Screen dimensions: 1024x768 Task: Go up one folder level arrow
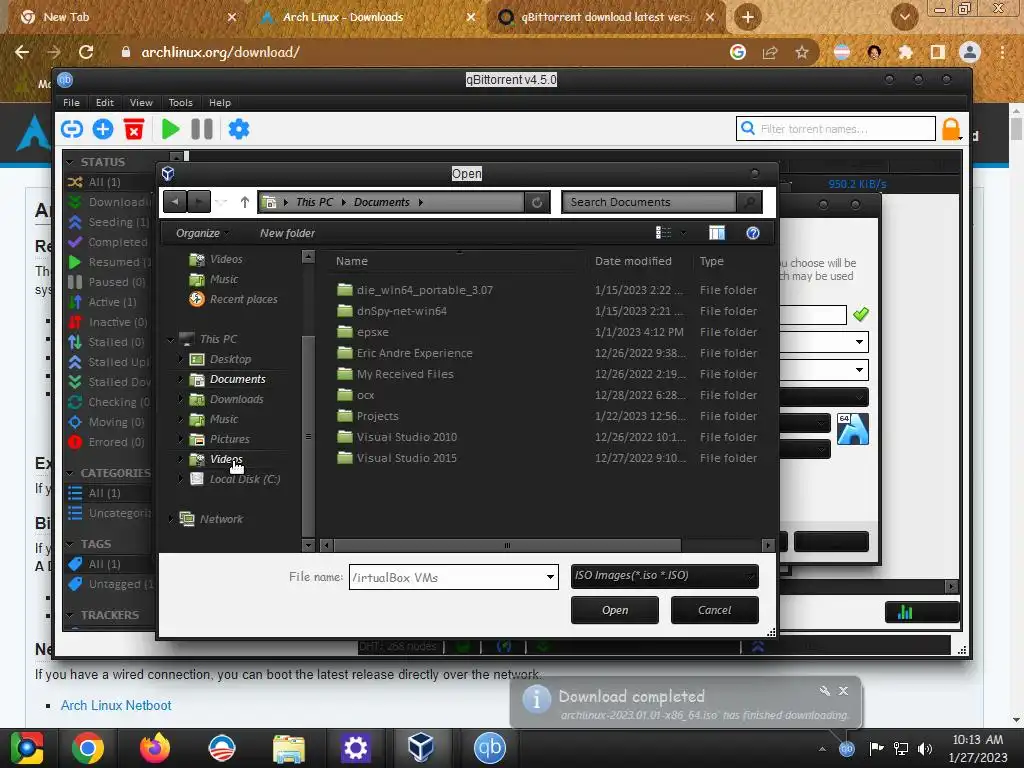[x=245, y=202]
